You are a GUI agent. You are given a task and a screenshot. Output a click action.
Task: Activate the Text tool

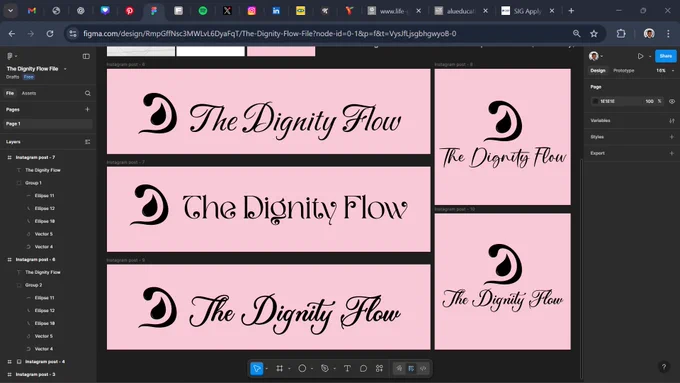coord(347,369)
